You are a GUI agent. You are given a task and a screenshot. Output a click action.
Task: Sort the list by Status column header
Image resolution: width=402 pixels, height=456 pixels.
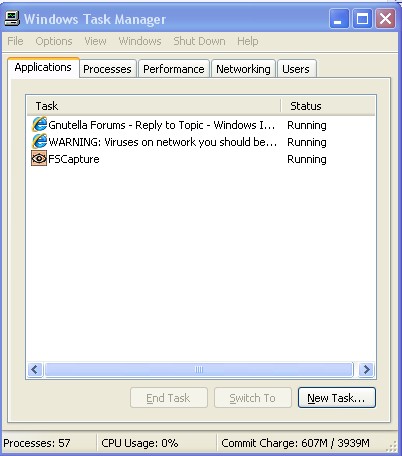tap(328, 106)
